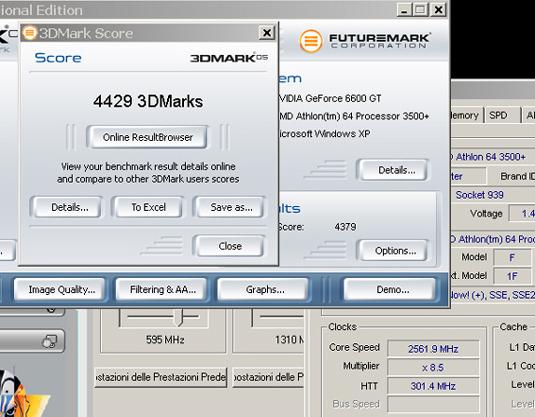Dismiss the 3DMark Score dialog via X
535x417 pixels.
[266, 33]
